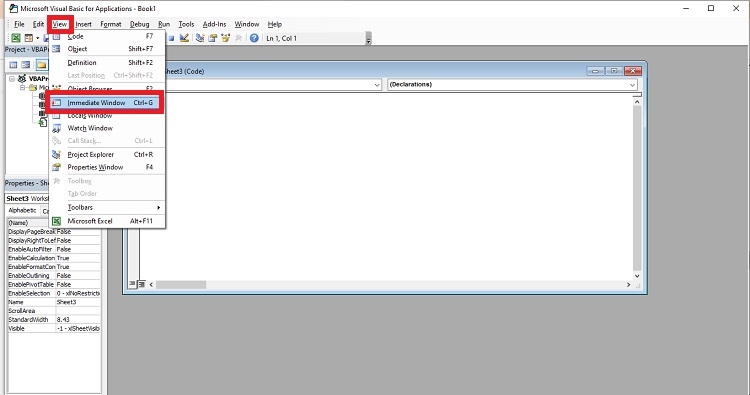Click the EnableOutlining False value
Image resolution: width=750 pixels, height=395 pixels.
click(x=78, y=276)
